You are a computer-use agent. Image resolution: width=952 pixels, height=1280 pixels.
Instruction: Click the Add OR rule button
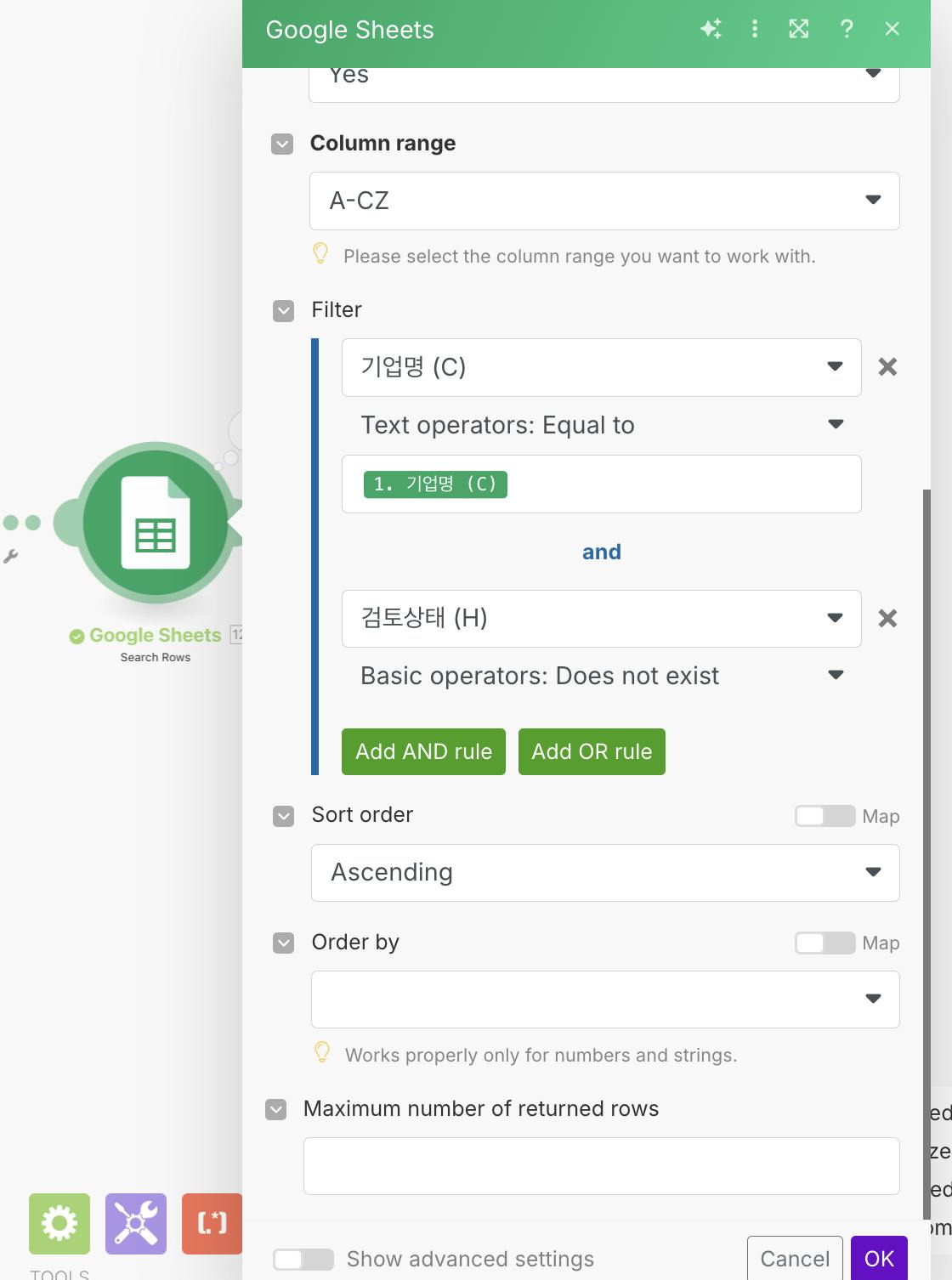point(592,751)
